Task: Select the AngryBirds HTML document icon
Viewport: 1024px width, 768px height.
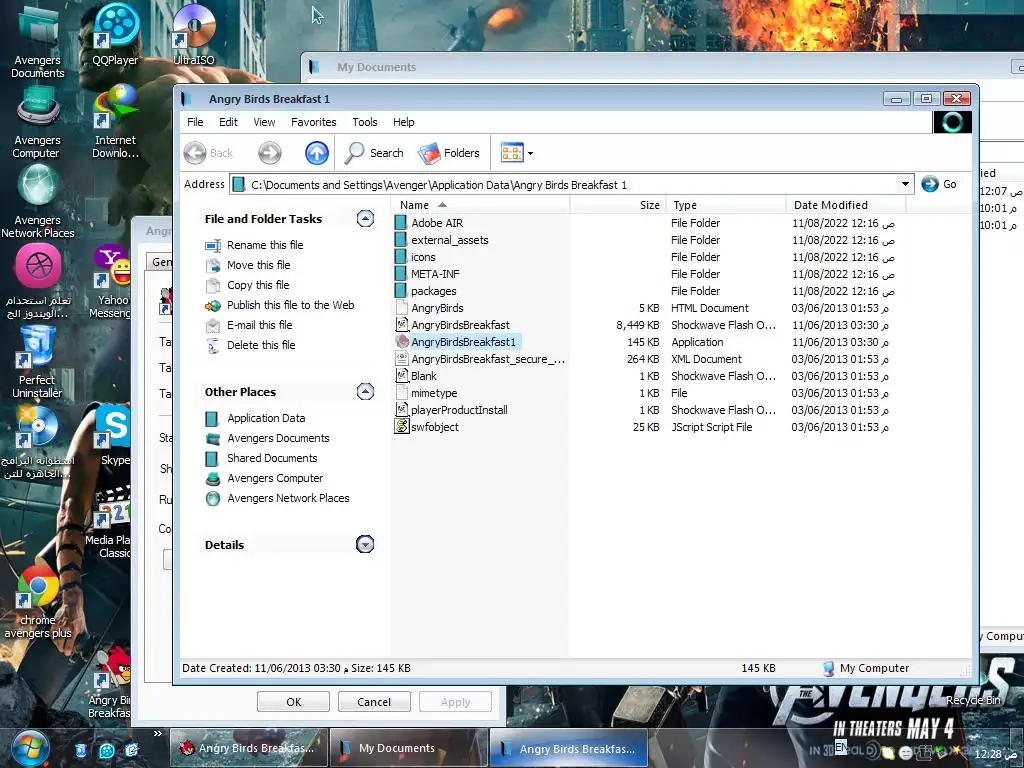Action: pos(402,308)
